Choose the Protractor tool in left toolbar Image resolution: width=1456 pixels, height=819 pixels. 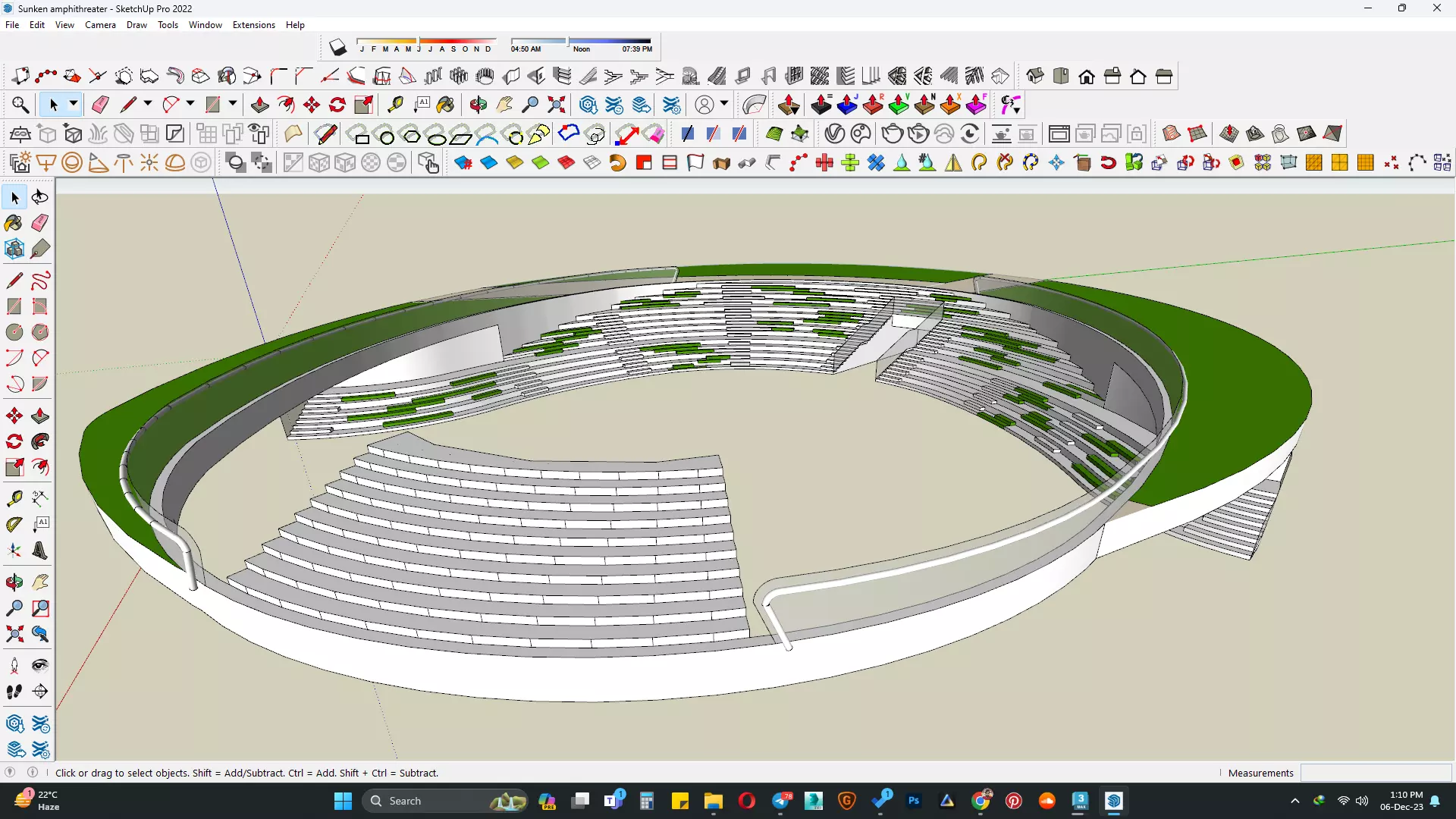[14, 524]
